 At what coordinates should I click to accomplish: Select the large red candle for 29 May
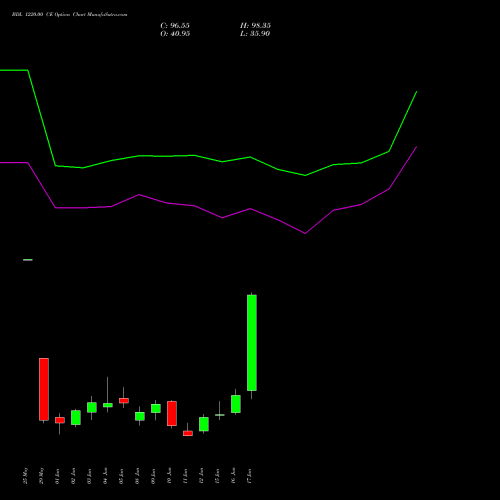[x=44, y=389]
